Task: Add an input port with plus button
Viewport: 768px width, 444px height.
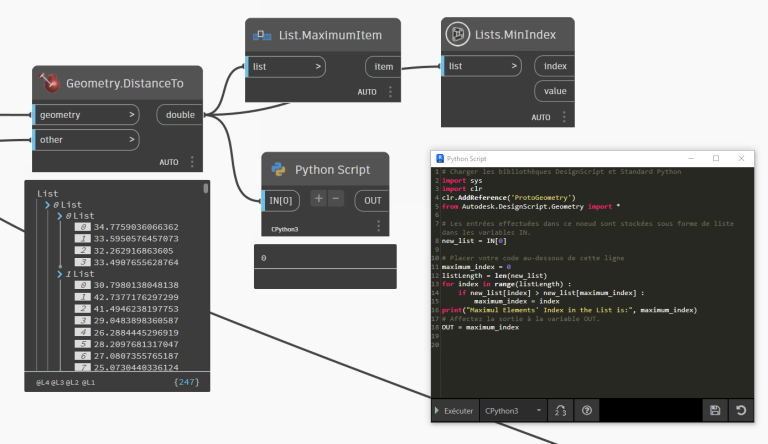Action: [318, 198]
